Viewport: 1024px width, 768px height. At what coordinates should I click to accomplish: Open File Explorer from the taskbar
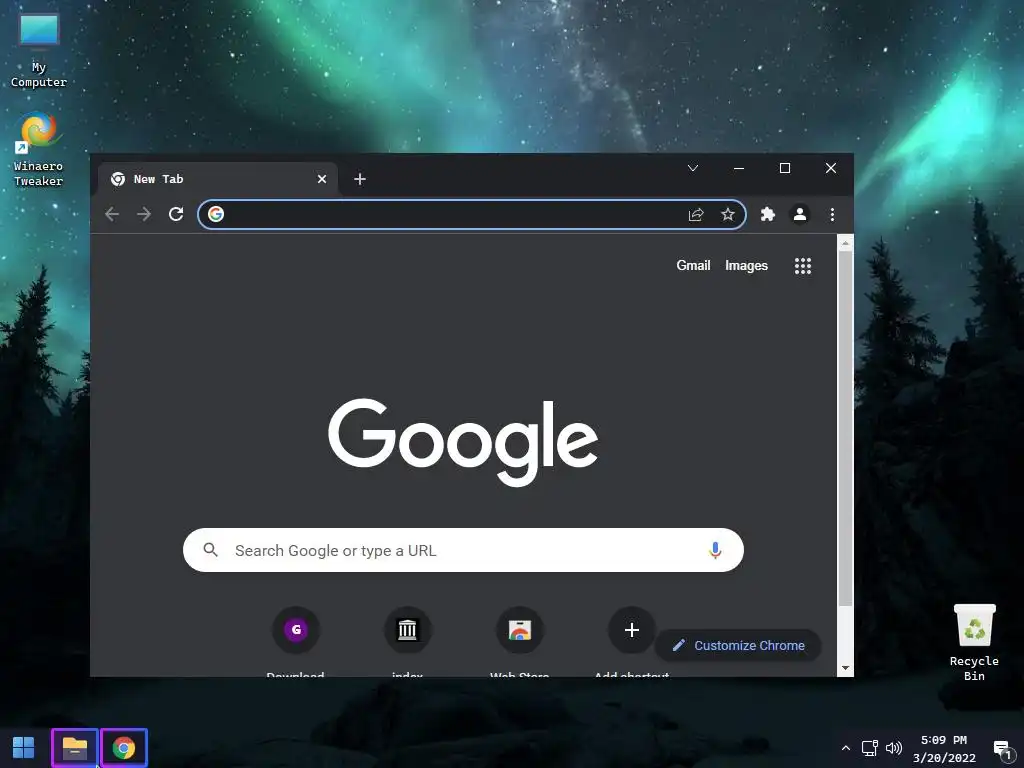click(x=74, y=748)
